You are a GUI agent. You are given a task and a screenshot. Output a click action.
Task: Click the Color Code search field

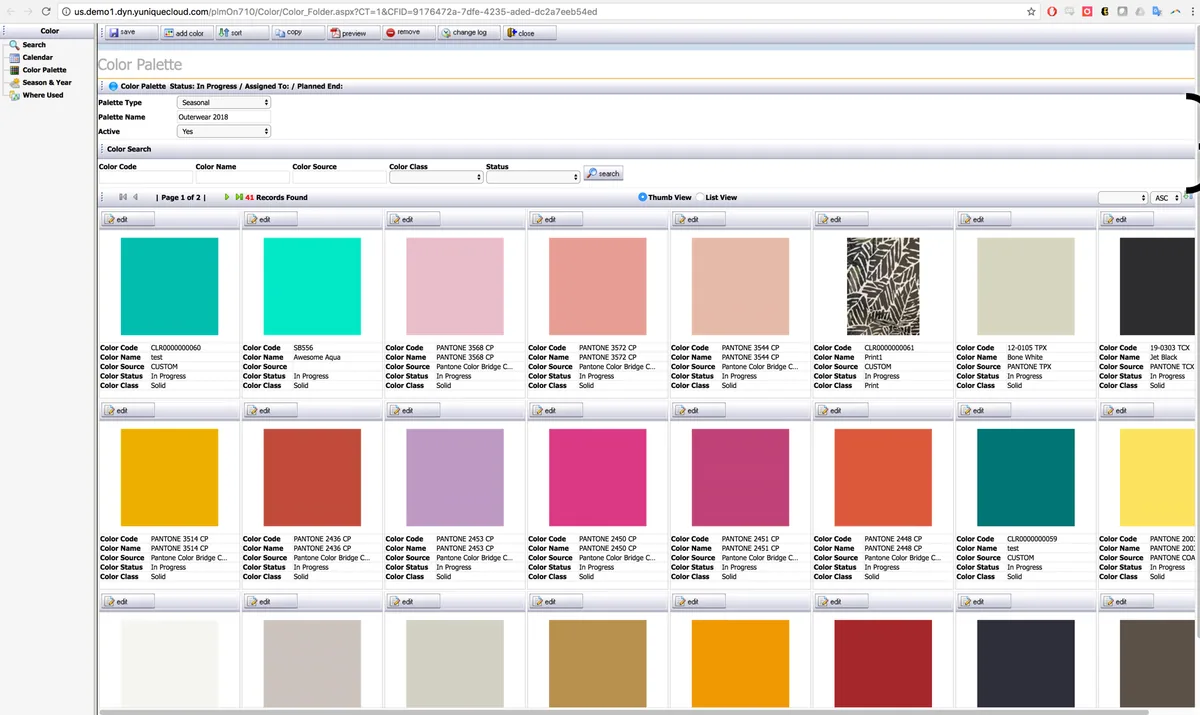tap(145, 177)
